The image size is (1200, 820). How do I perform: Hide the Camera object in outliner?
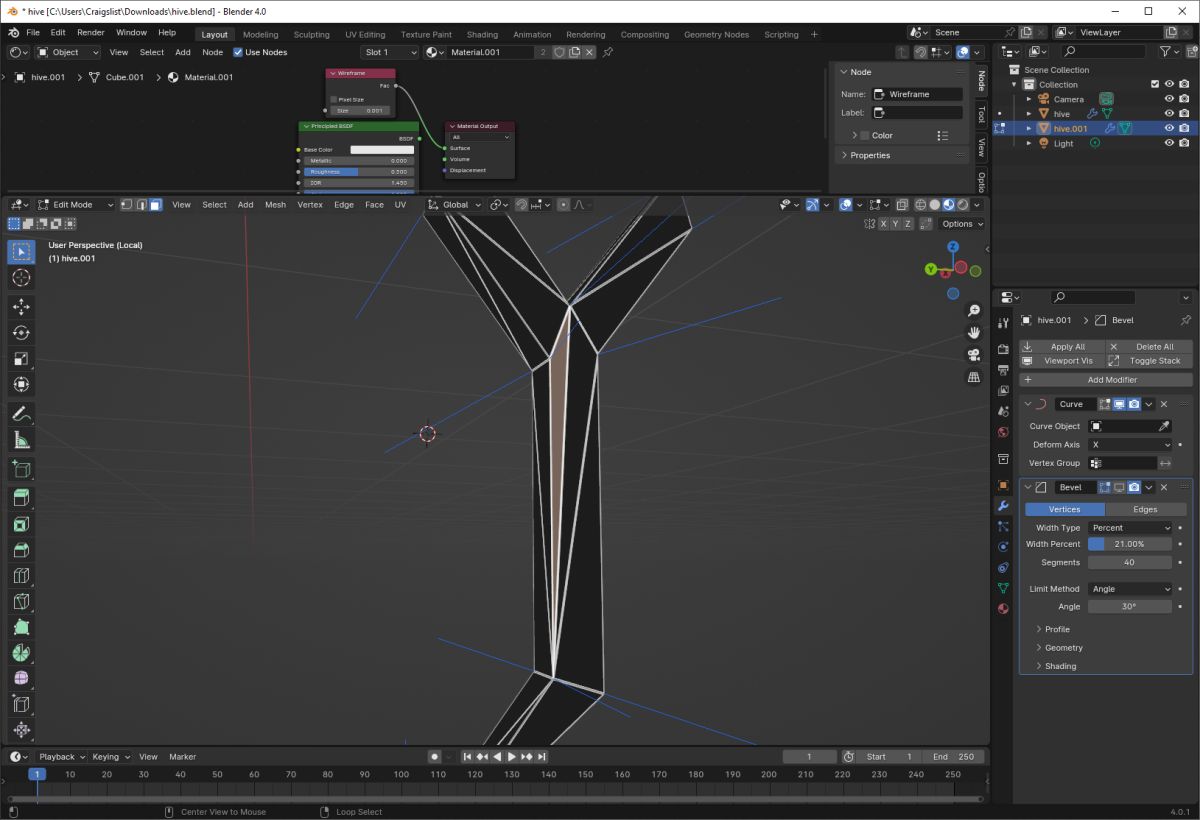point(1168,99)
